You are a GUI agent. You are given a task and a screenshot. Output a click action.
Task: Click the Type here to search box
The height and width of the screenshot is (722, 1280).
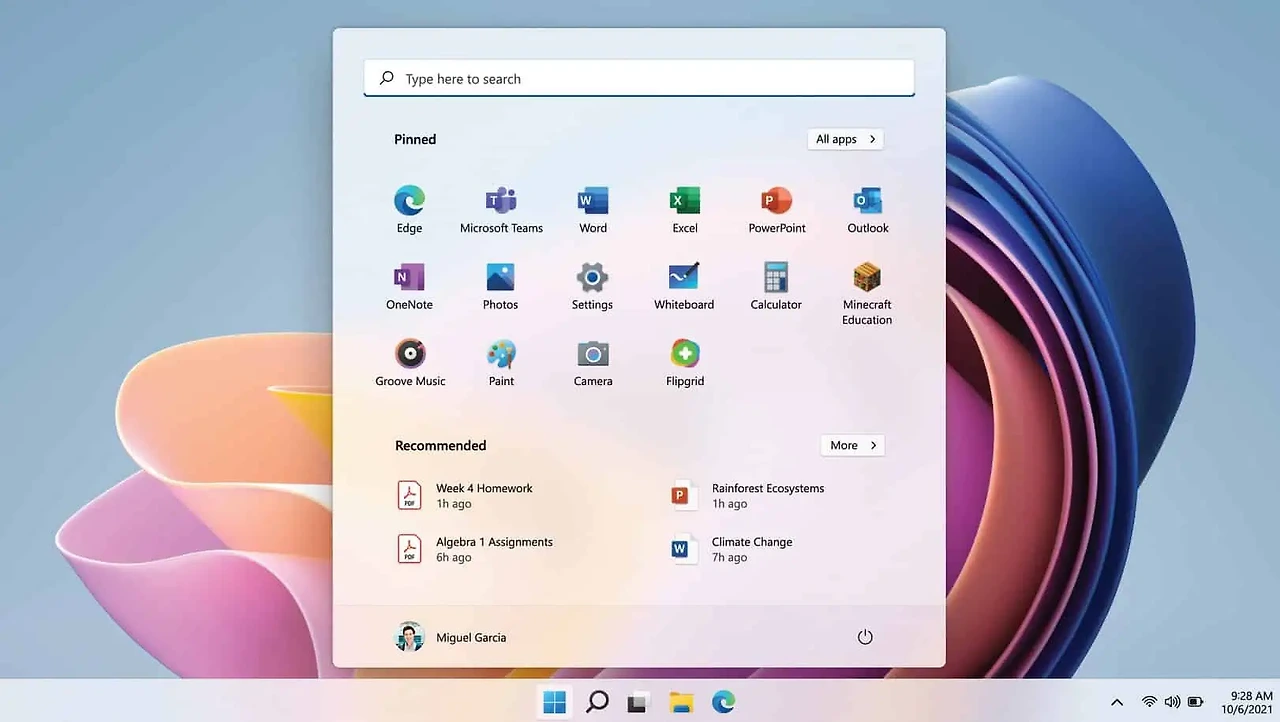639,78
